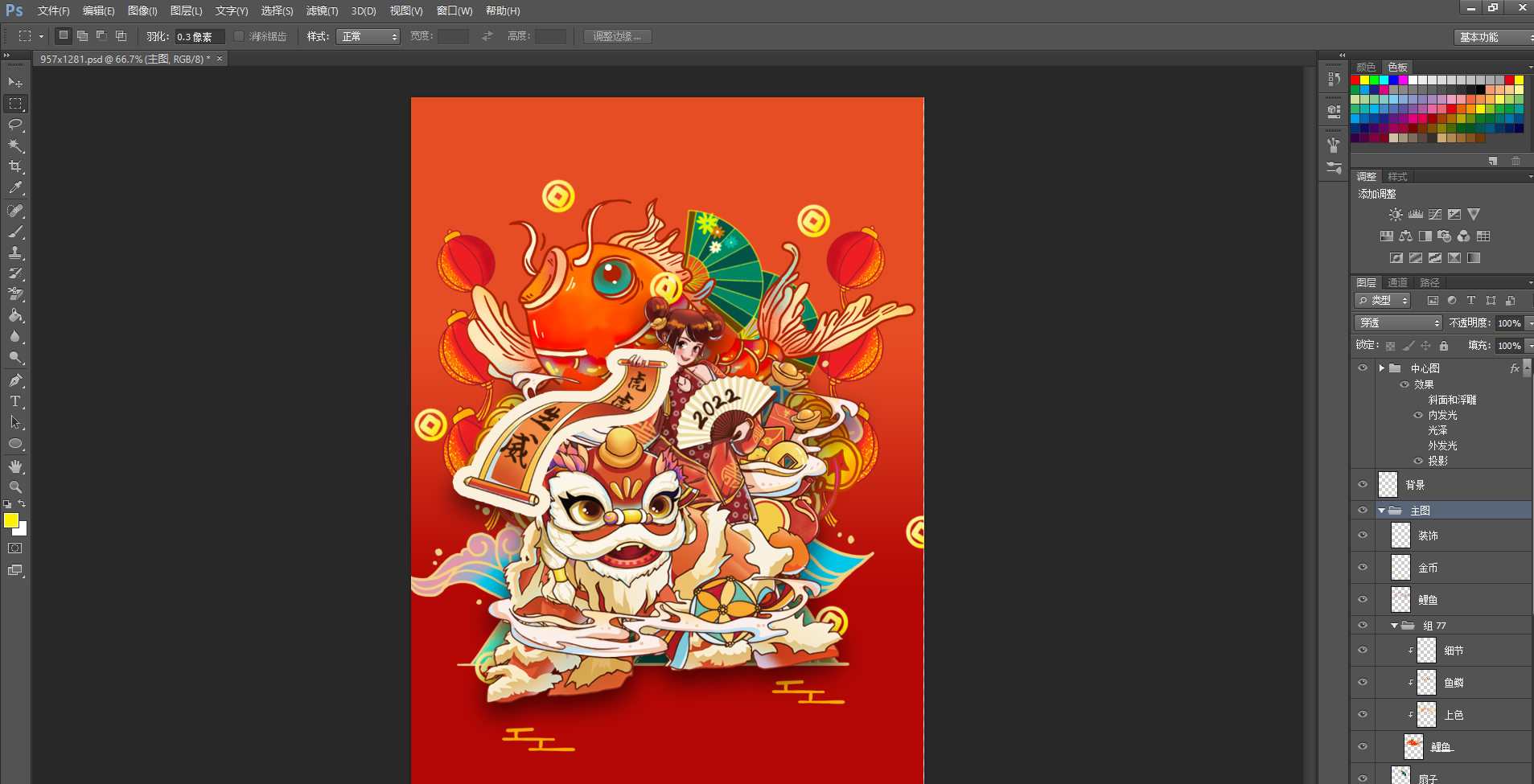Open the layer blend mode 穿透 dropdown
The width and height of the screenshot is (1534, 784).
1398,322
